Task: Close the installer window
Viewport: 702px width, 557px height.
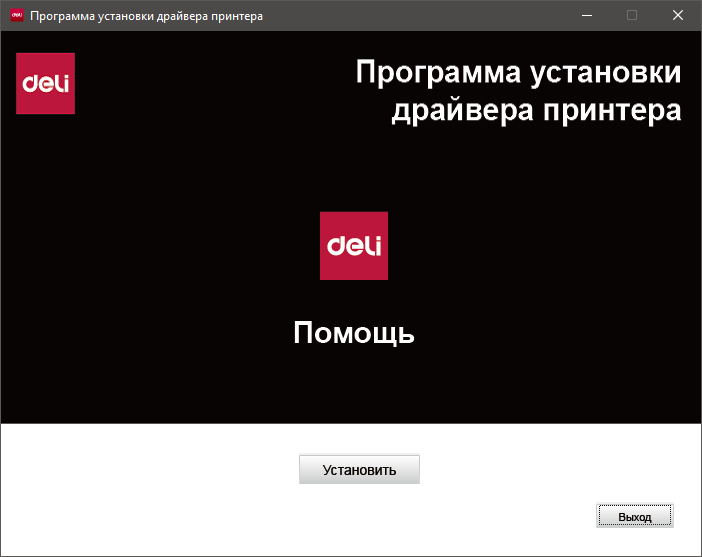Action: (x=678, y=16)
